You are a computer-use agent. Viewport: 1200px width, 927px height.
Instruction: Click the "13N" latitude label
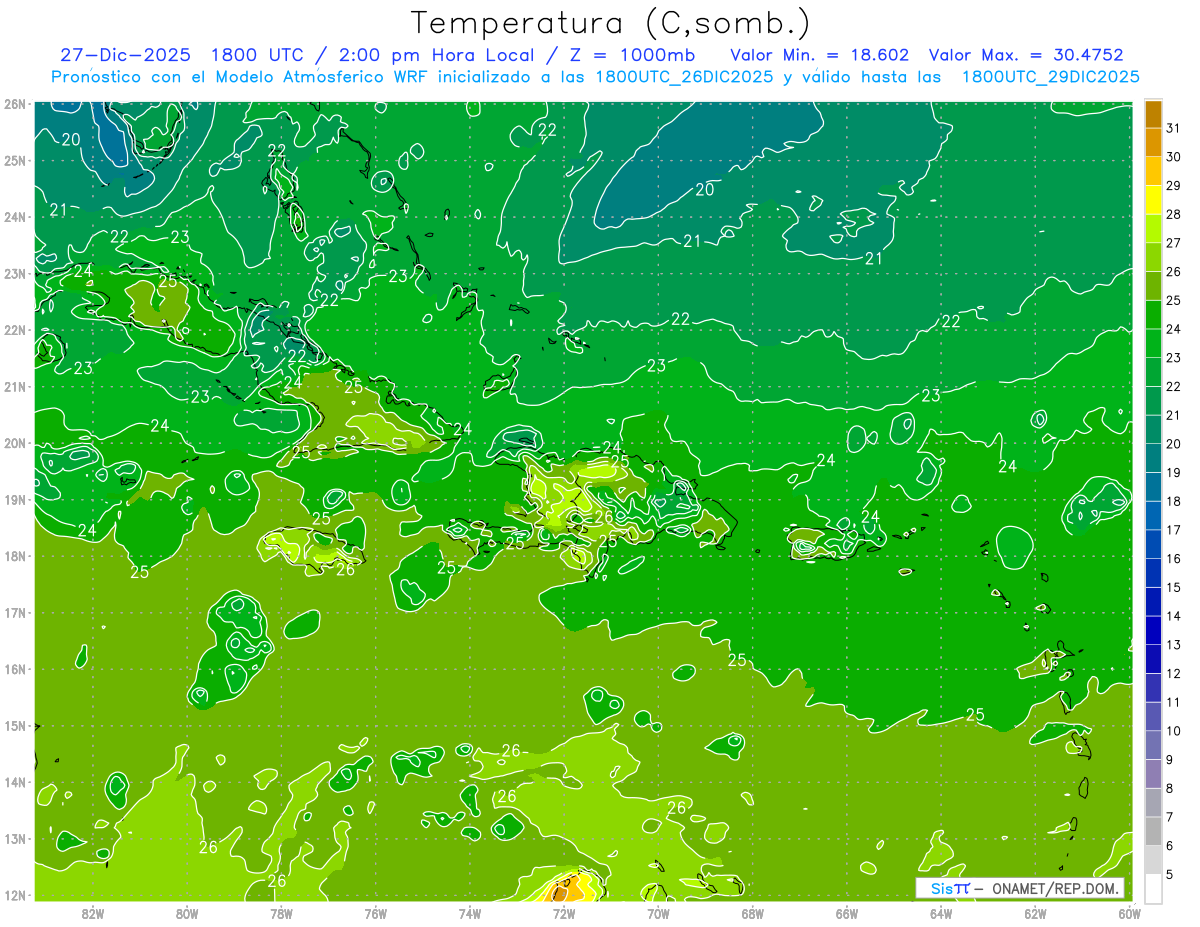coord(15,839)
